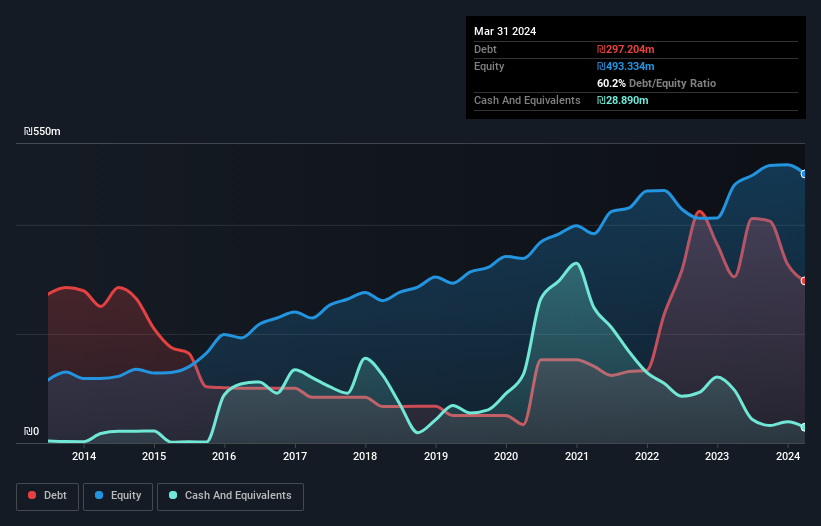
Task: Click the Mar 31 2024 tooltip date
Action: tap(505, 31)
